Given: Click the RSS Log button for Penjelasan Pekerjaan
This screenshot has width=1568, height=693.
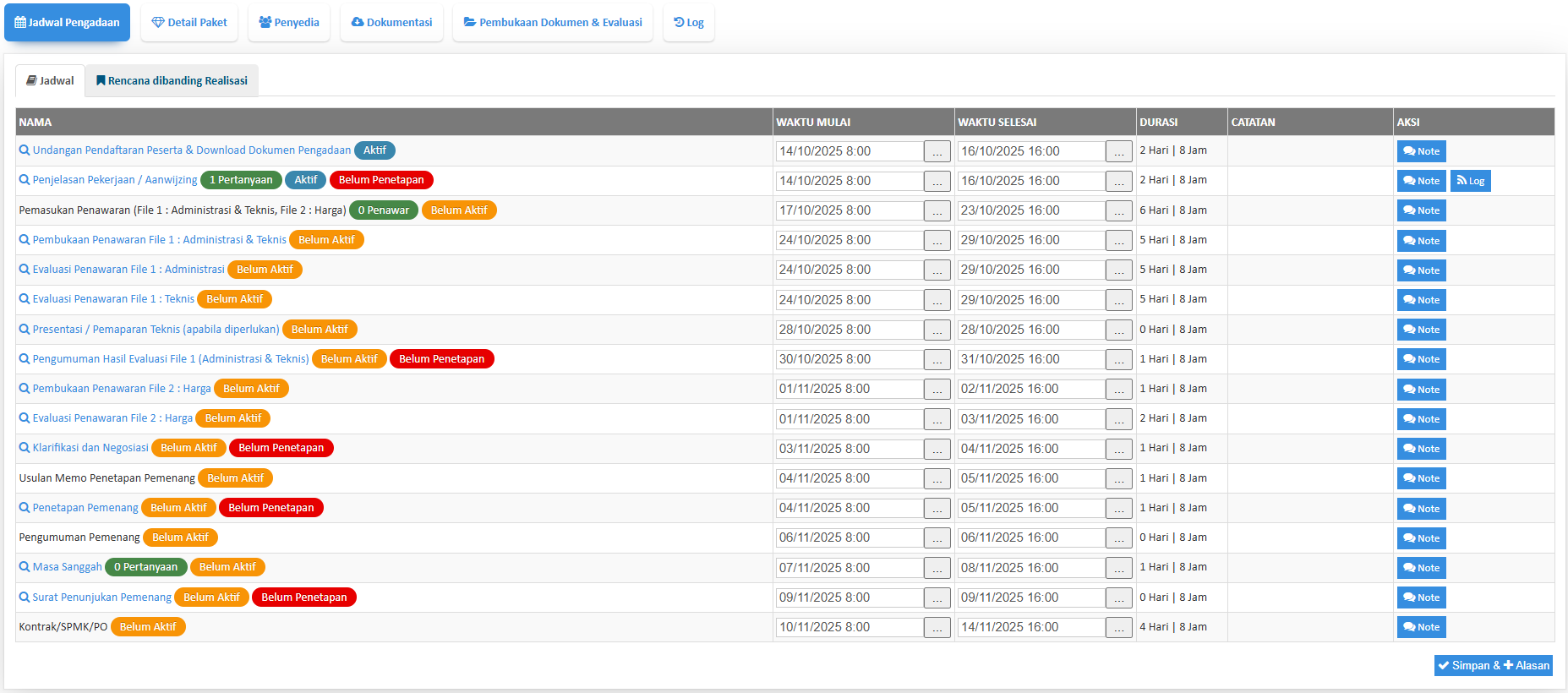Looking at the screenshot, I should point(1470,181).
